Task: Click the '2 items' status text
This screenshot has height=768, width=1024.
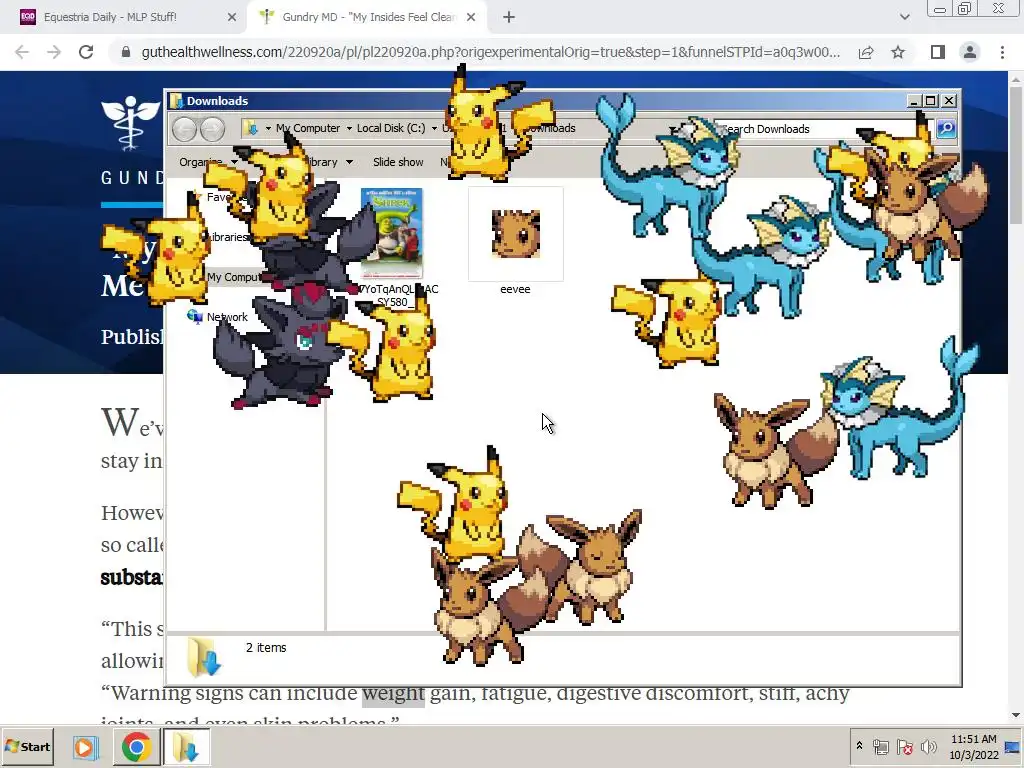Action: [x=266, y=648]
